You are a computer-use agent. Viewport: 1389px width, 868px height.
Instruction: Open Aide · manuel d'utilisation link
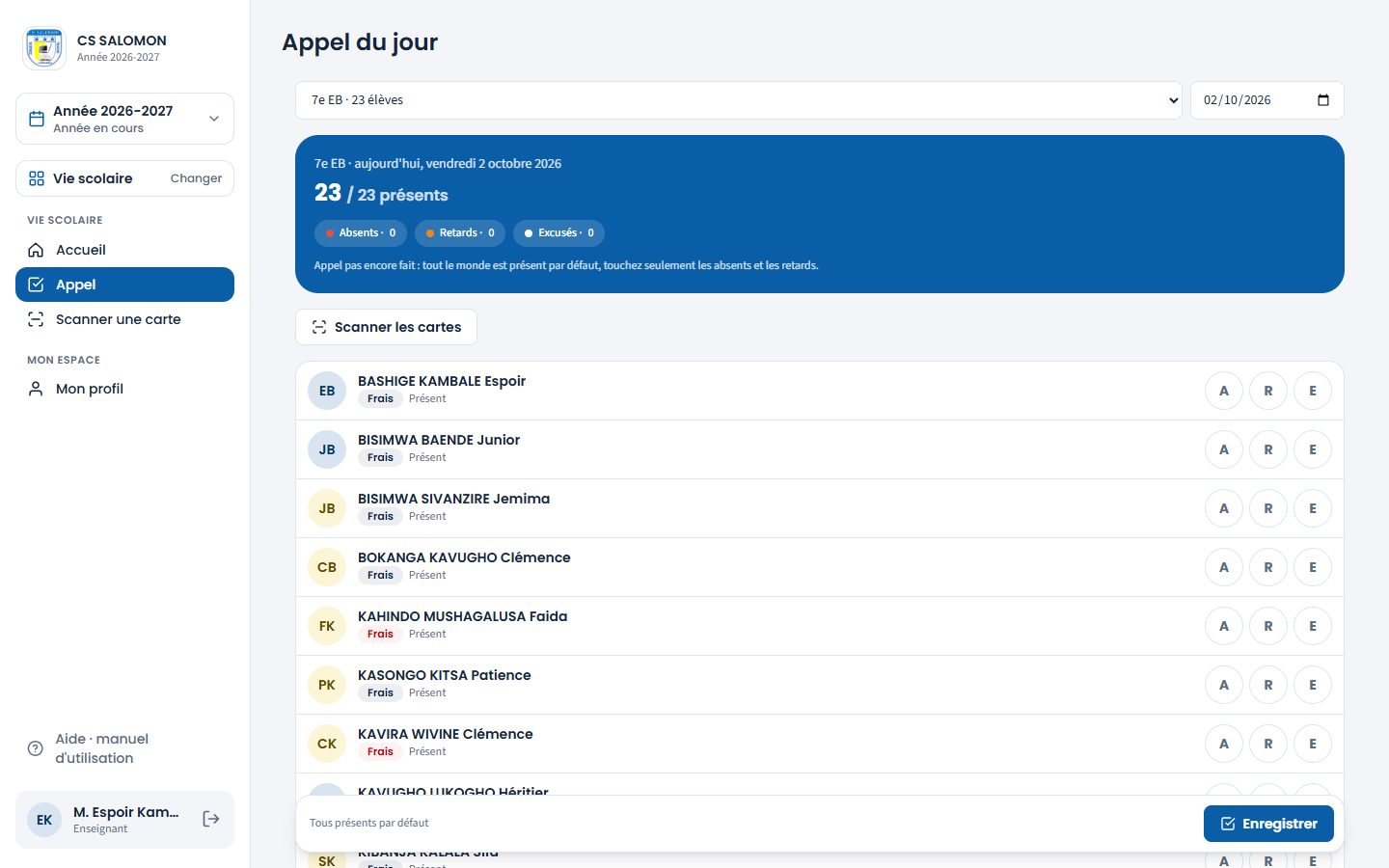124,748
